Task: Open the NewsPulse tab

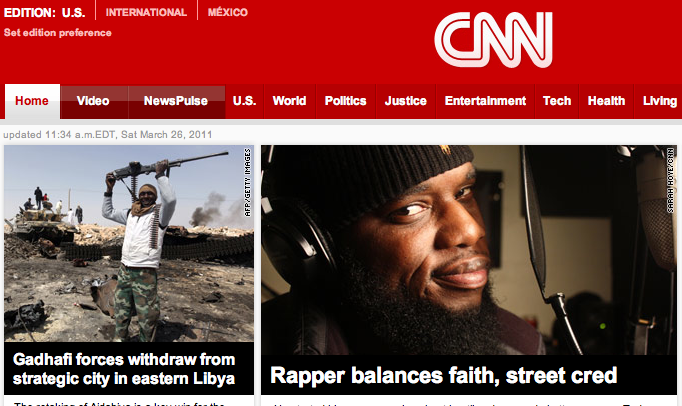Action: 176,101
